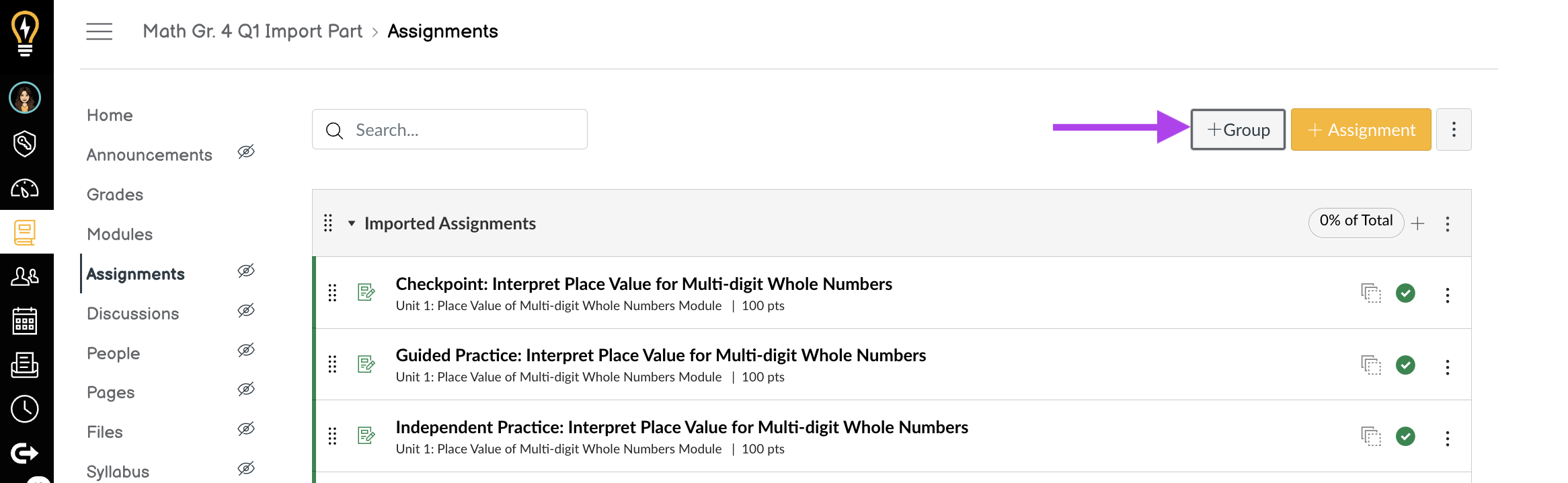Open the Inbox icon in global navigation
This screenshot has width=1568, height=483.
[x=25, y=365]
